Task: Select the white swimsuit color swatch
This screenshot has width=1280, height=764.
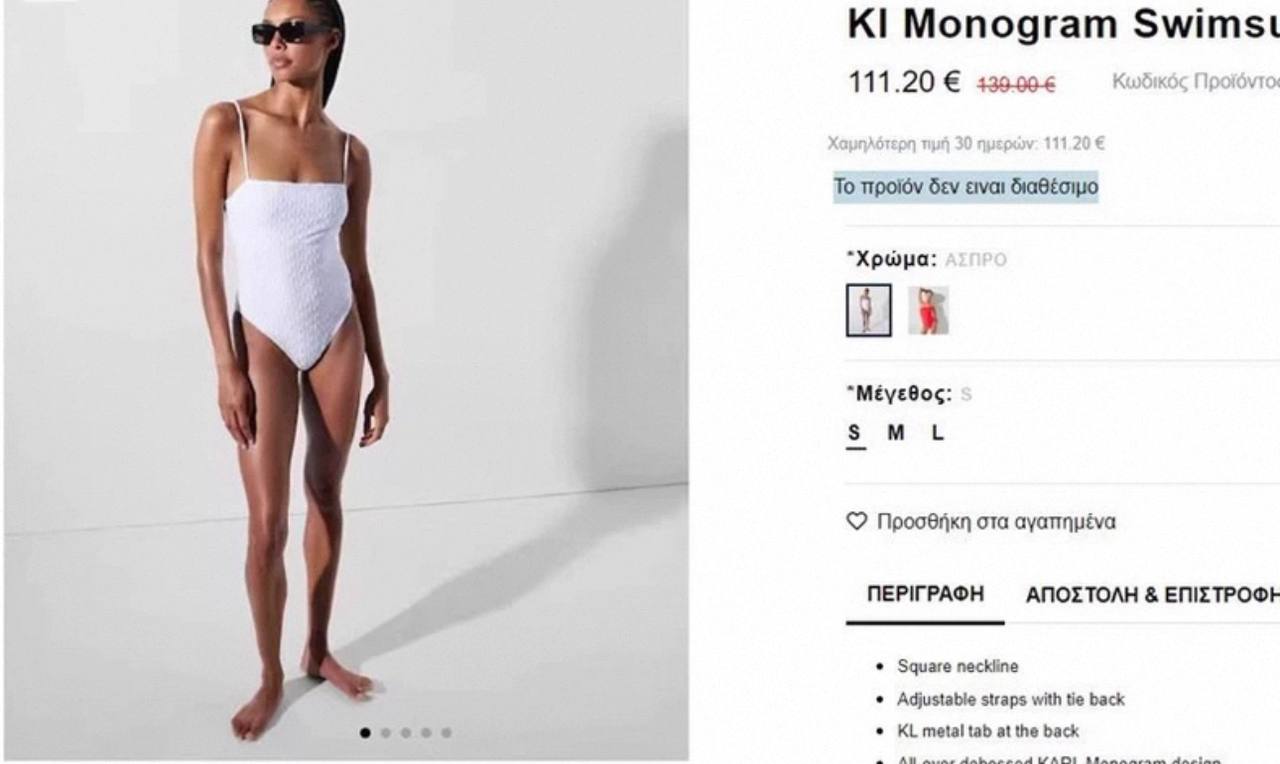Action: [x=868, y=310]
